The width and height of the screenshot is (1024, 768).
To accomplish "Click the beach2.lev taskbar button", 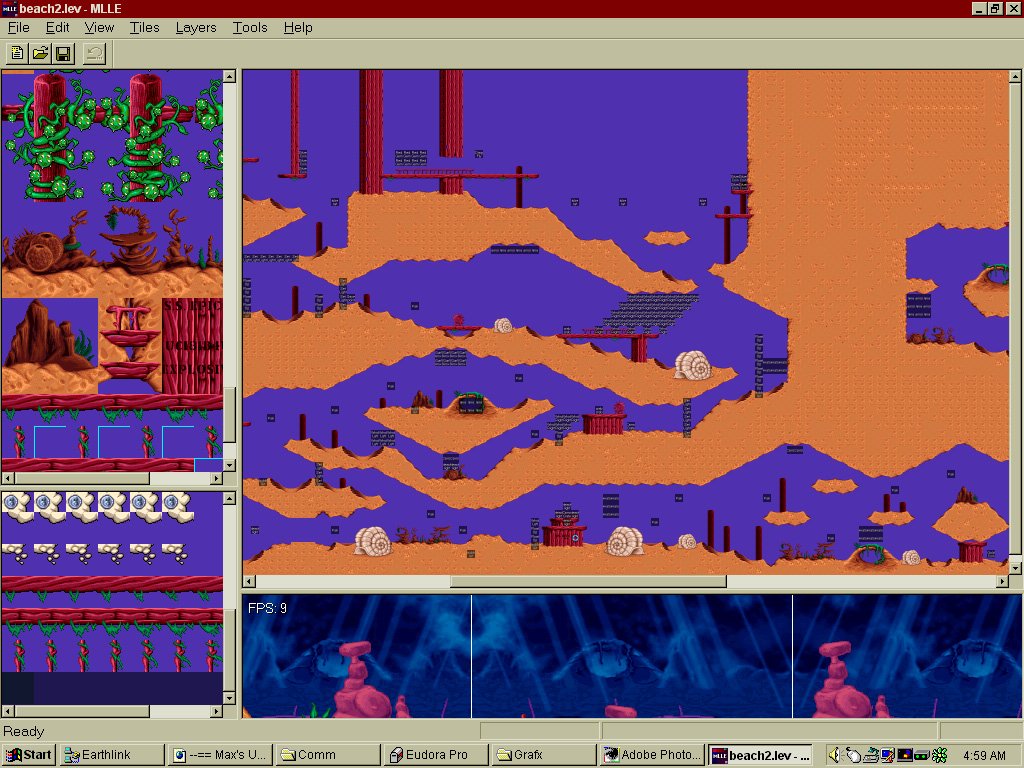I will click(x=761, y=755).
